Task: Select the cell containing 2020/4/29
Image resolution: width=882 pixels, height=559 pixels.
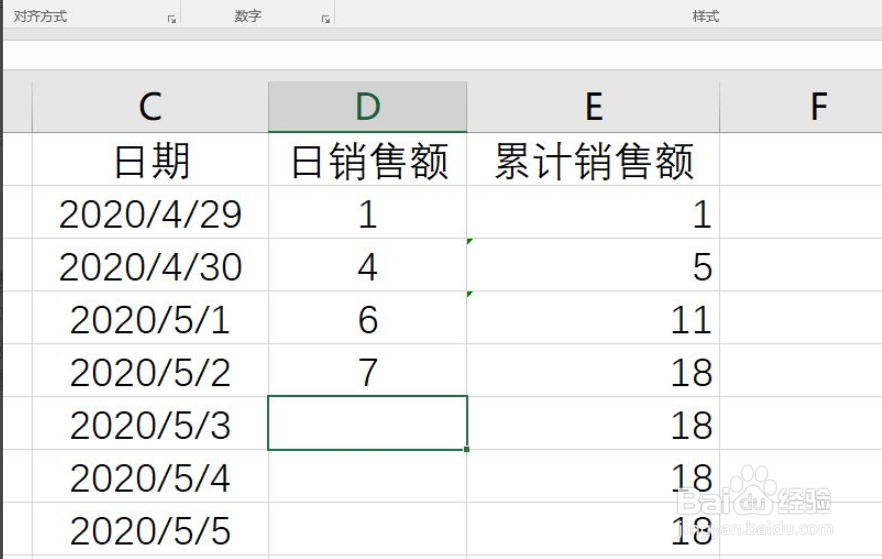Action: 150,213
